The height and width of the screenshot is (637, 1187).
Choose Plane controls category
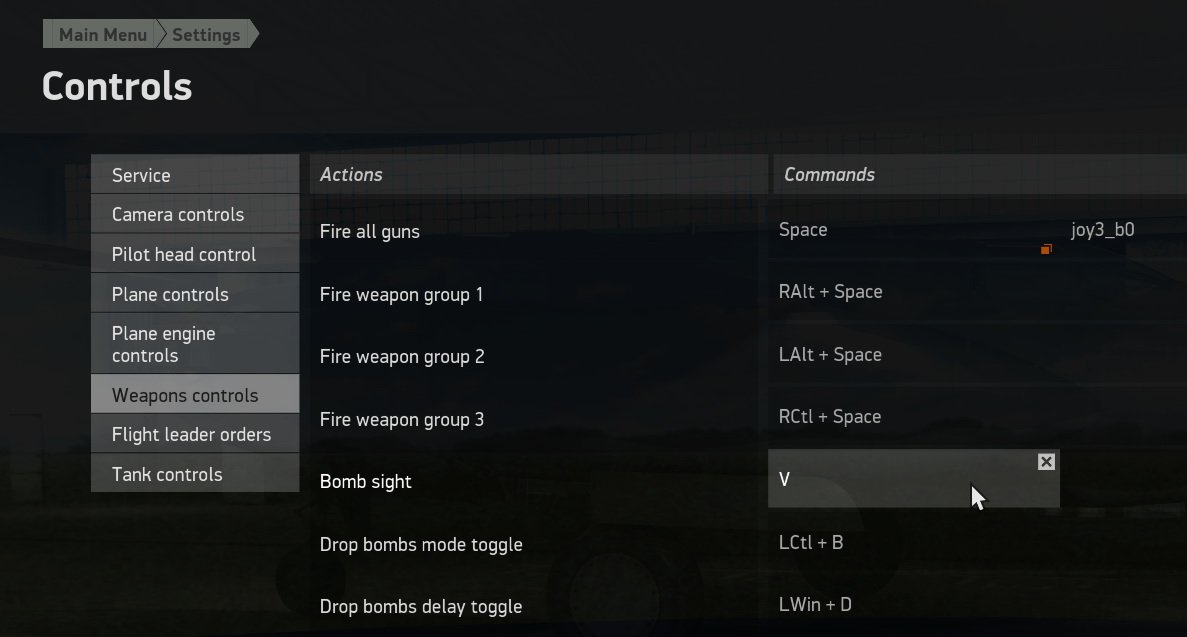(194, 295)
